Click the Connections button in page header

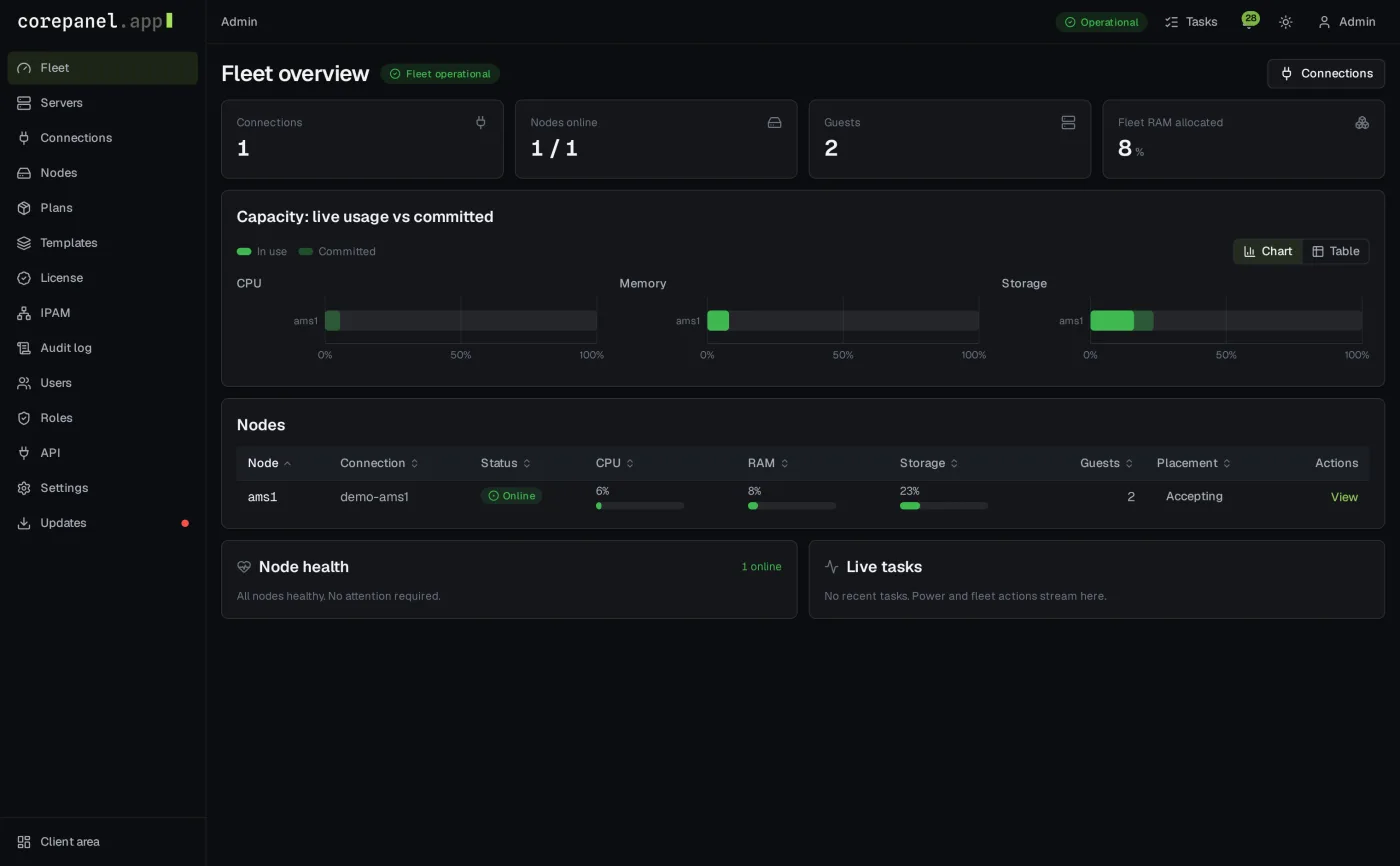(1326, 74)
